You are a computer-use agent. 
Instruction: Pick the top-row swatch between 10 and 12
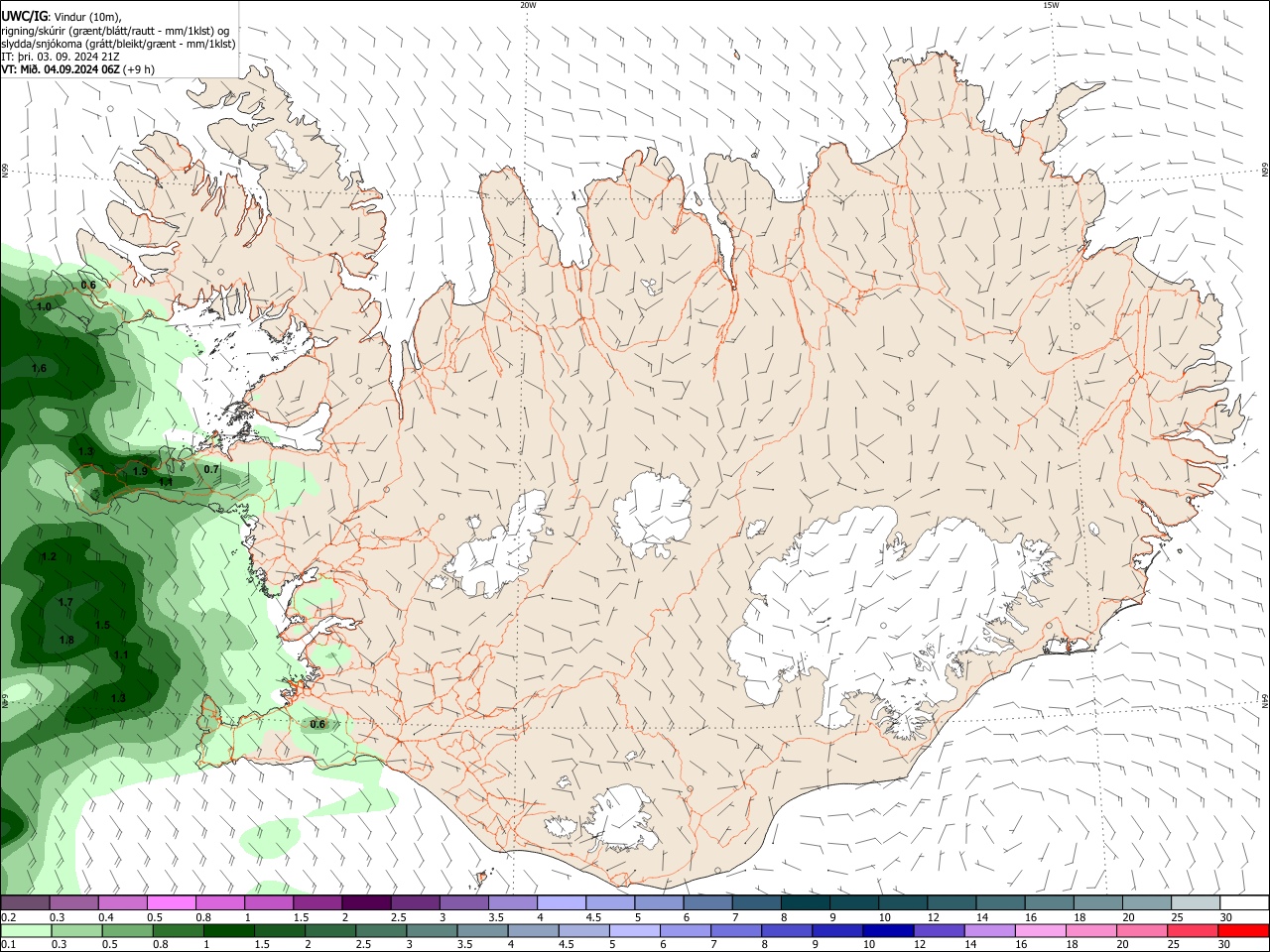coord(902,902)
